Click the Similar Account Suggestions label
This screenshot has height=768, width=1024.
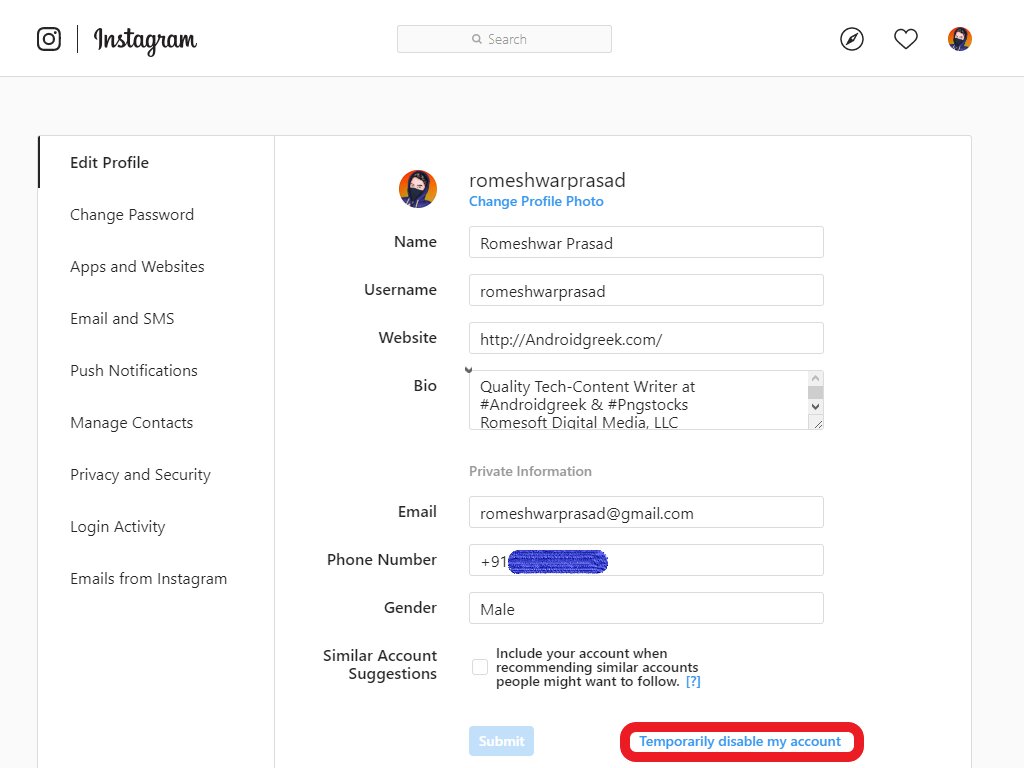coord(380,664)
